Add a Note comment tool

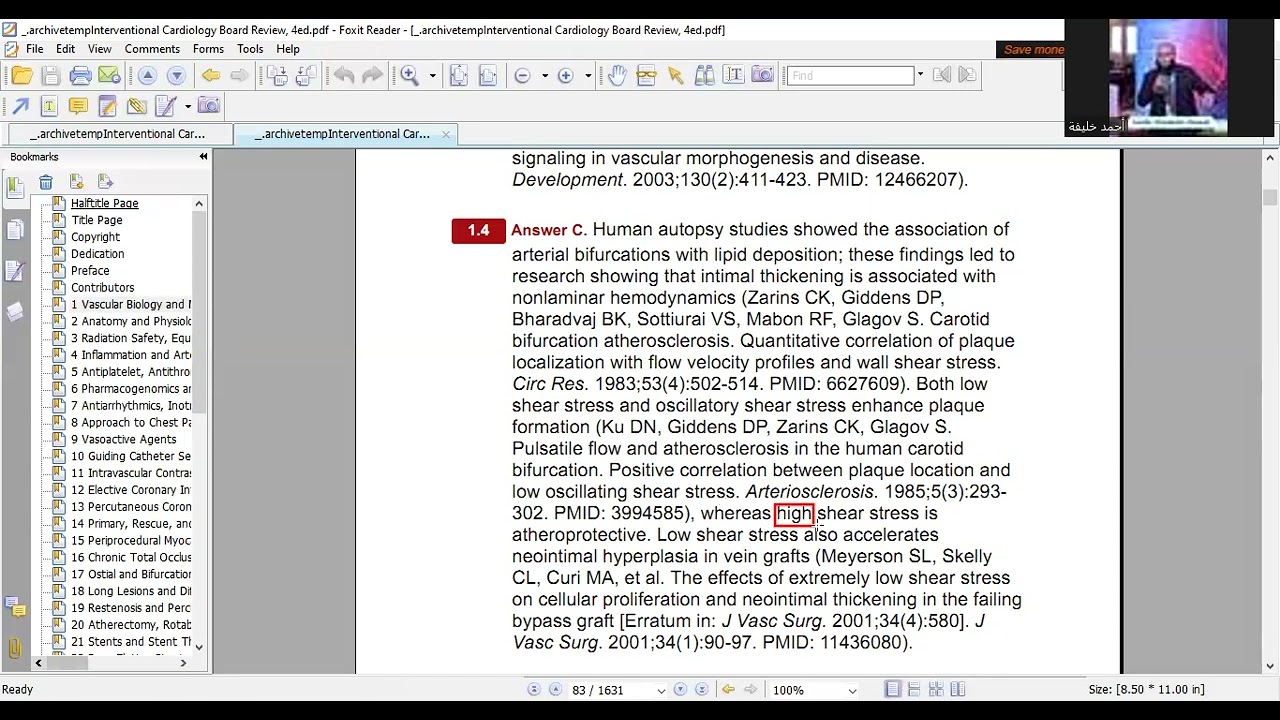(78, 106)
